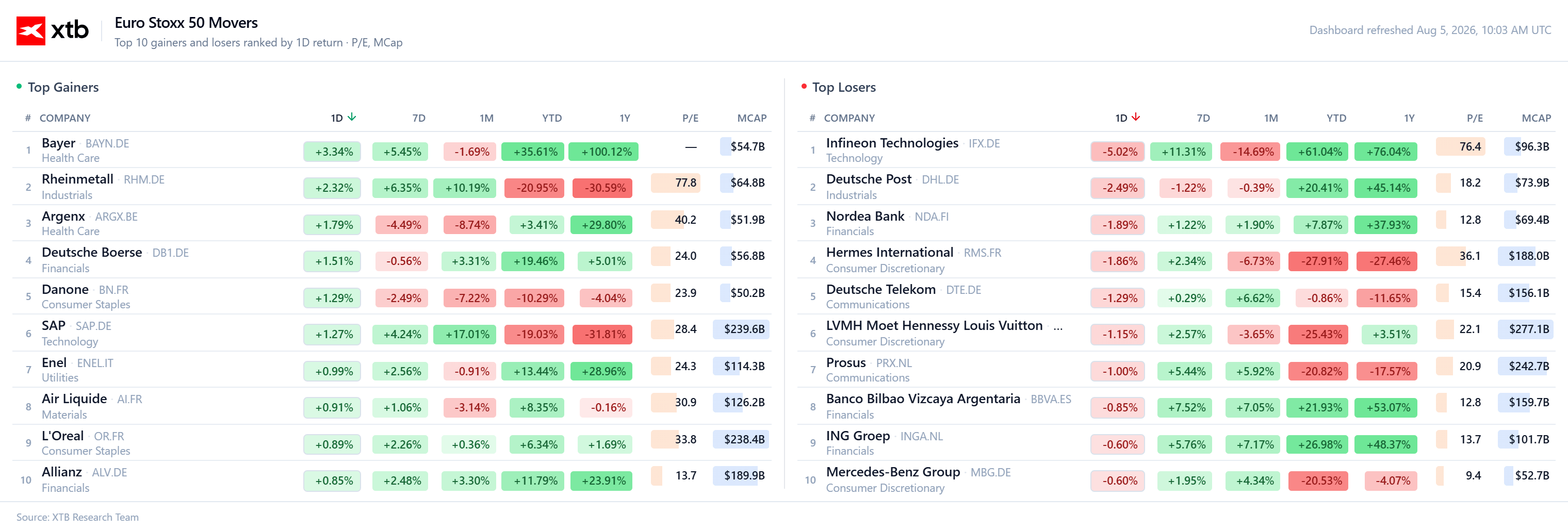Click the red sort arrow beside 1D in Losers
This screenshot has width=1568, height=530.
point(1135,117)
